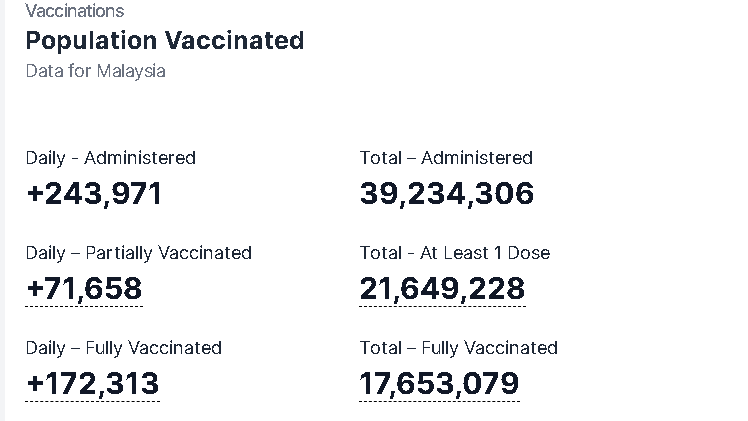Image resolution: width=748 pixels, height=421 pixels.
Task: Click the dotted-underlined 17,653,079 value
Action: (x=439, y=383)
